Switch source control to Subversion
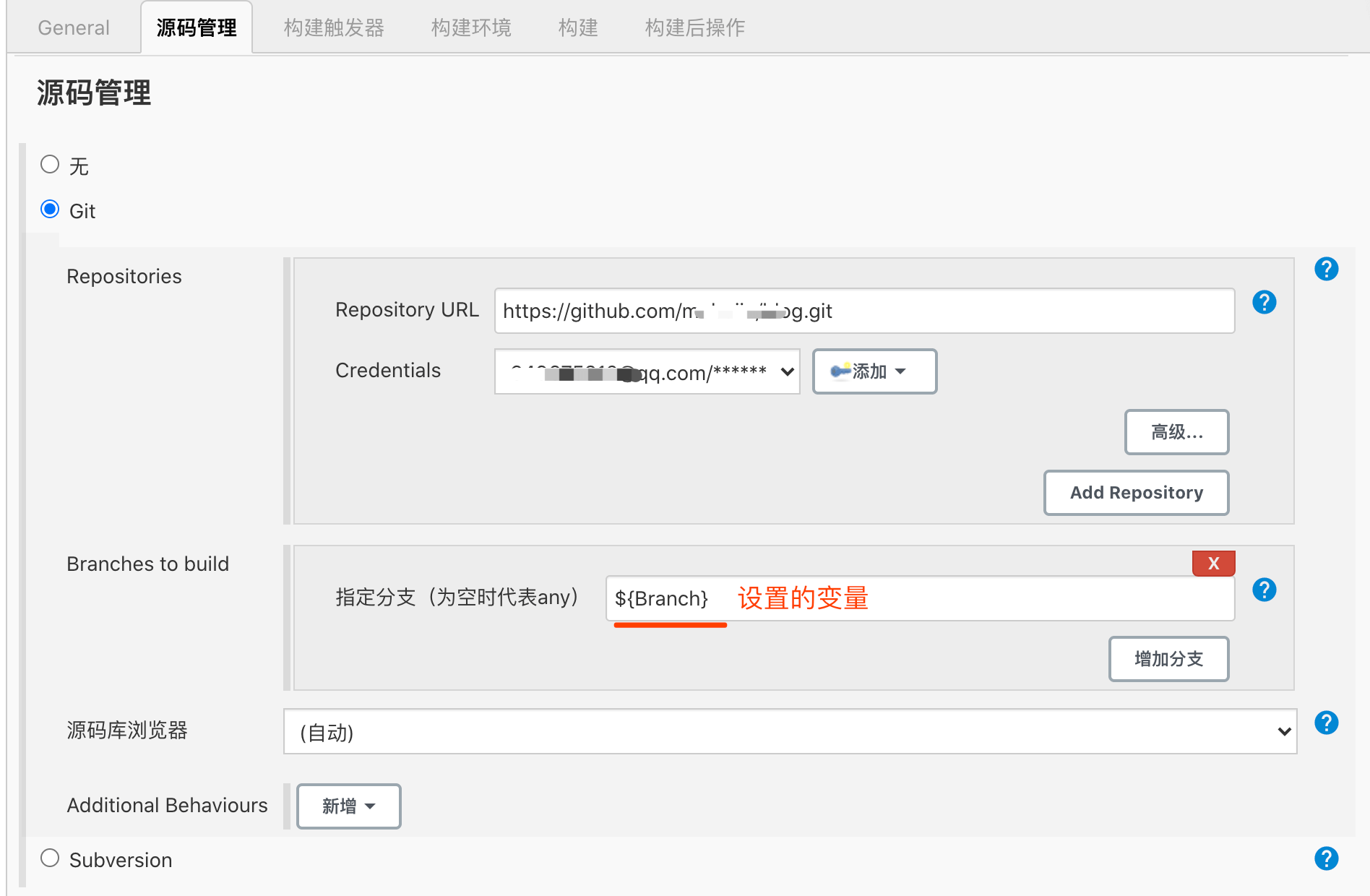Viewport: 1370px width, 896px height. click(50, 858)
